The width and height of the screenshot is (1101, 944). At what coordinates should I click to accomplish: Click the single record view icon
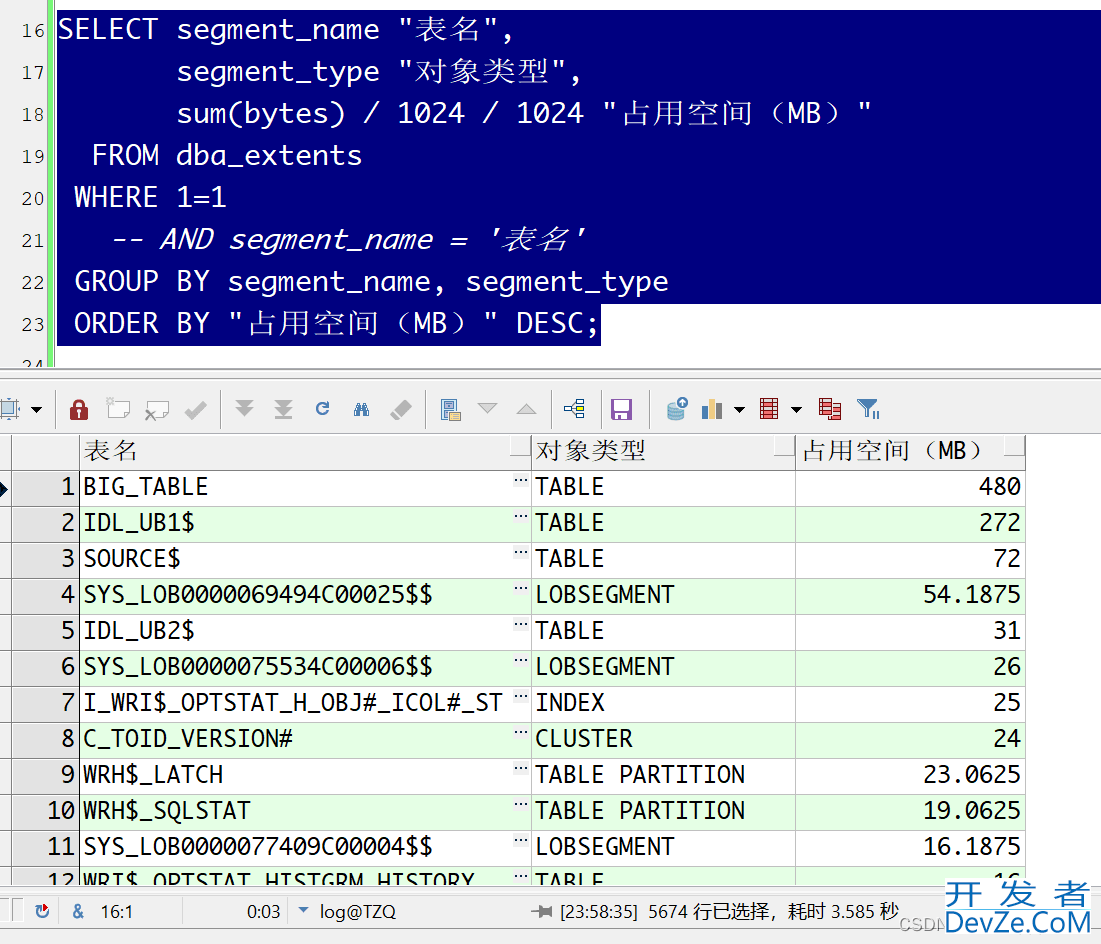pyautogui.click(x=450, y=409)
